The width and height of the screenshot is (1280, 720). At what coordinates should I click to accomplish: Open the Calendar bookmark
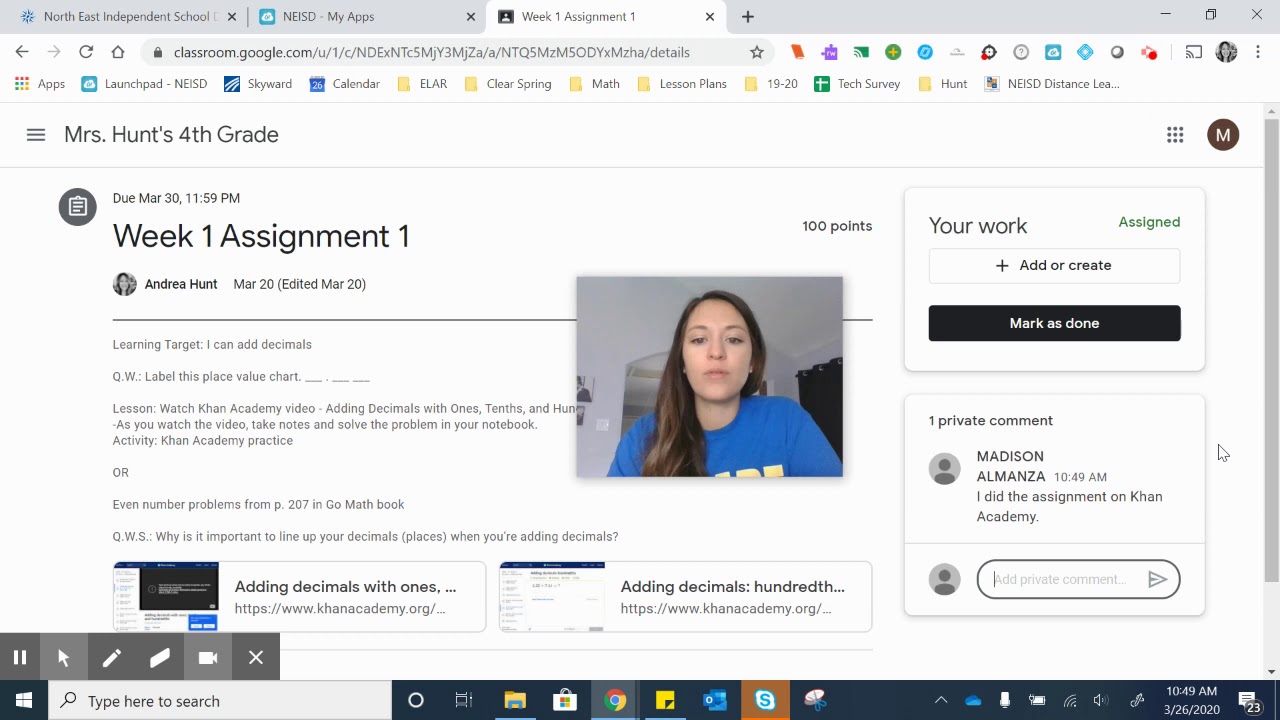point(345,84)
